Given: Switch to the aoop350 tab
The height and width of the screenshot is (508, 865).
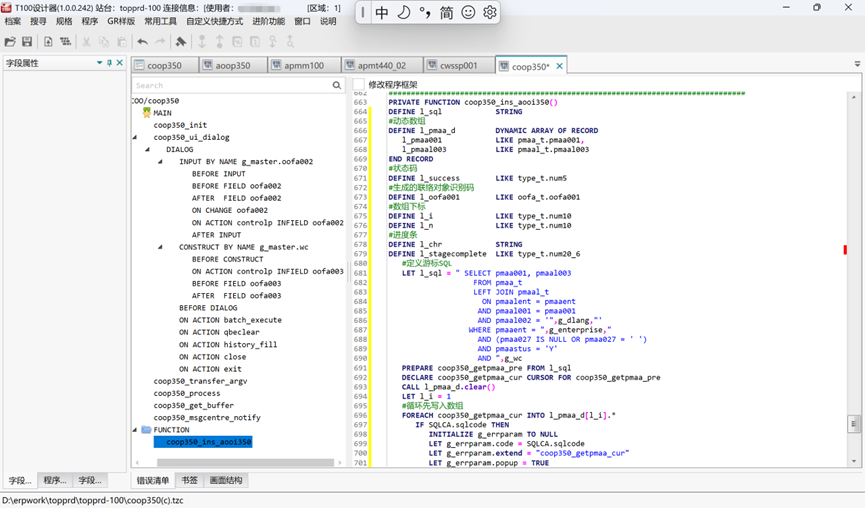Looking at the screenshot, I should pyautogui.click(x=233, y=66).
